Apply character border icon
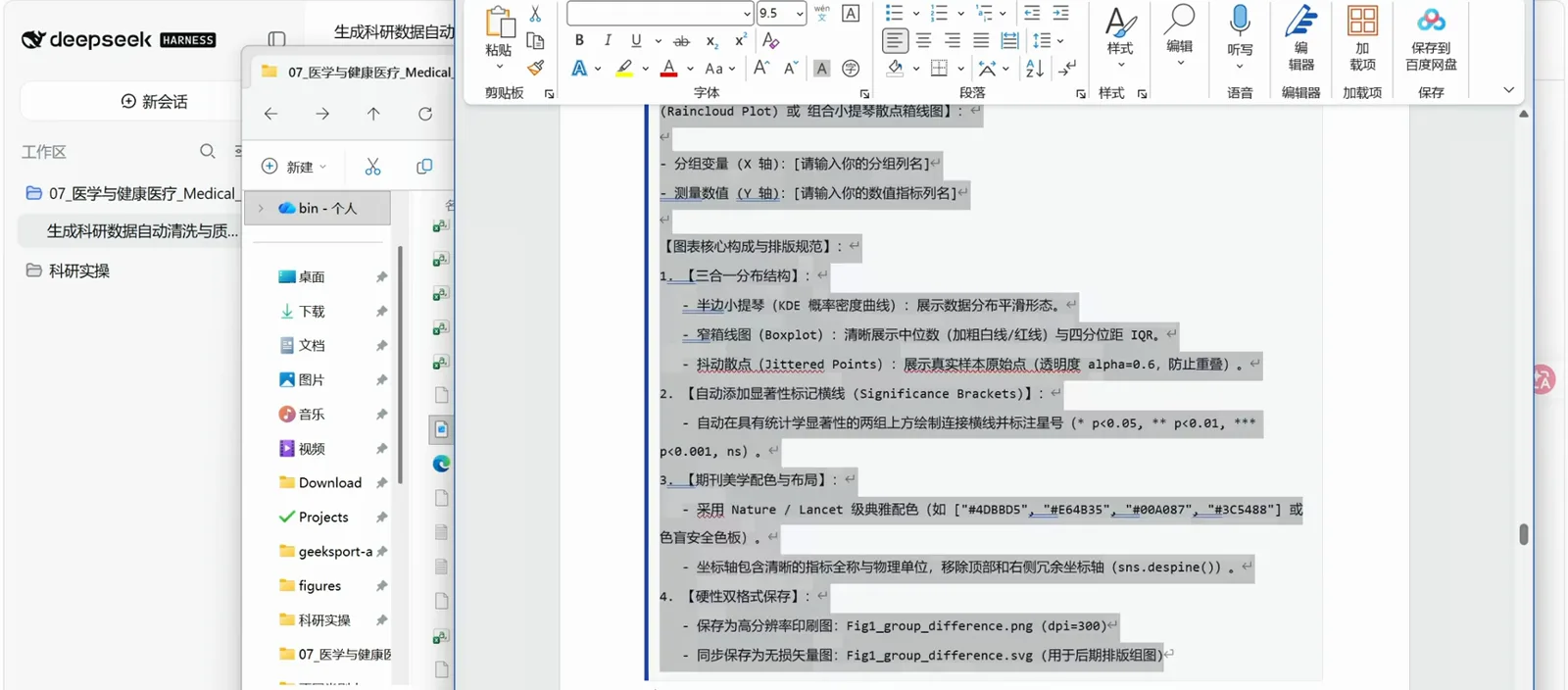Screen dimensions: 1568x690 851,13
